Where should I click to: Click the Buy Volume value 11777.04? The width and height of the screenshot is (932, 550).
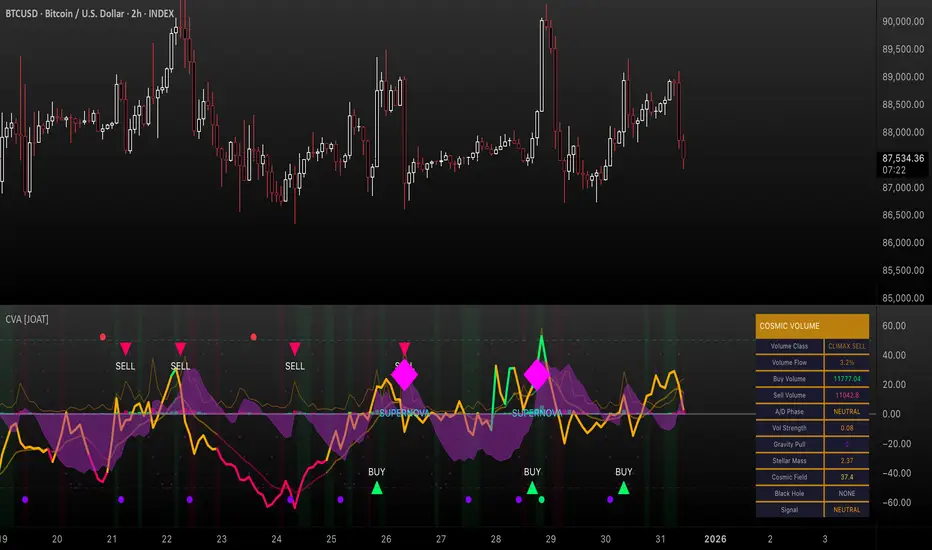846,379
